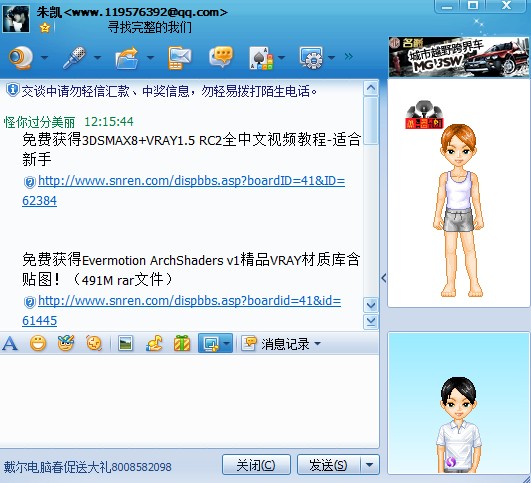This screenshot has height=483, width=531.
Task: Expand games apps dropdown arrow
Action: [281, 58]
